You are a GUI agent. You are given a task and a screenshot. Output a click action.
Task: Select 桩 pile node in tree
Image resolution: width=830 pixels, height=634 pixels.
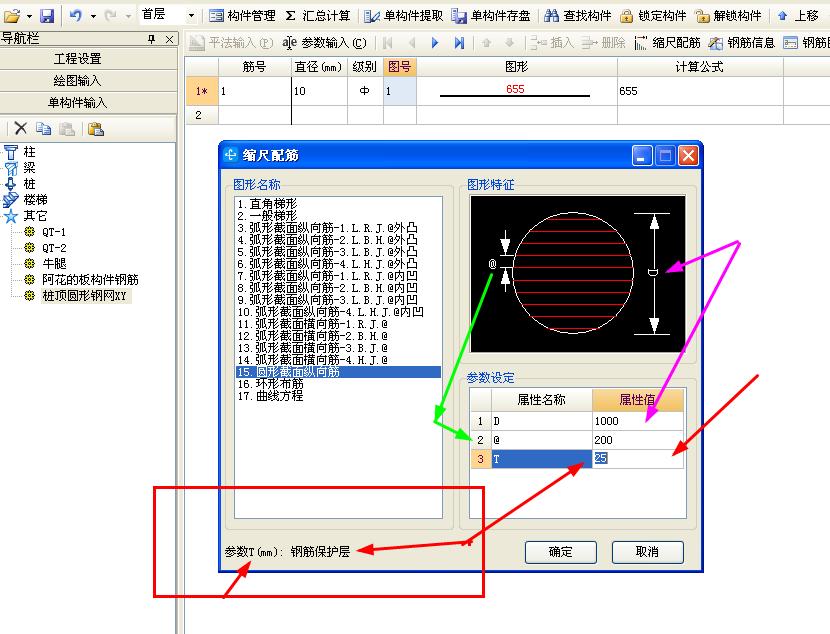click(x=29, y=184)
